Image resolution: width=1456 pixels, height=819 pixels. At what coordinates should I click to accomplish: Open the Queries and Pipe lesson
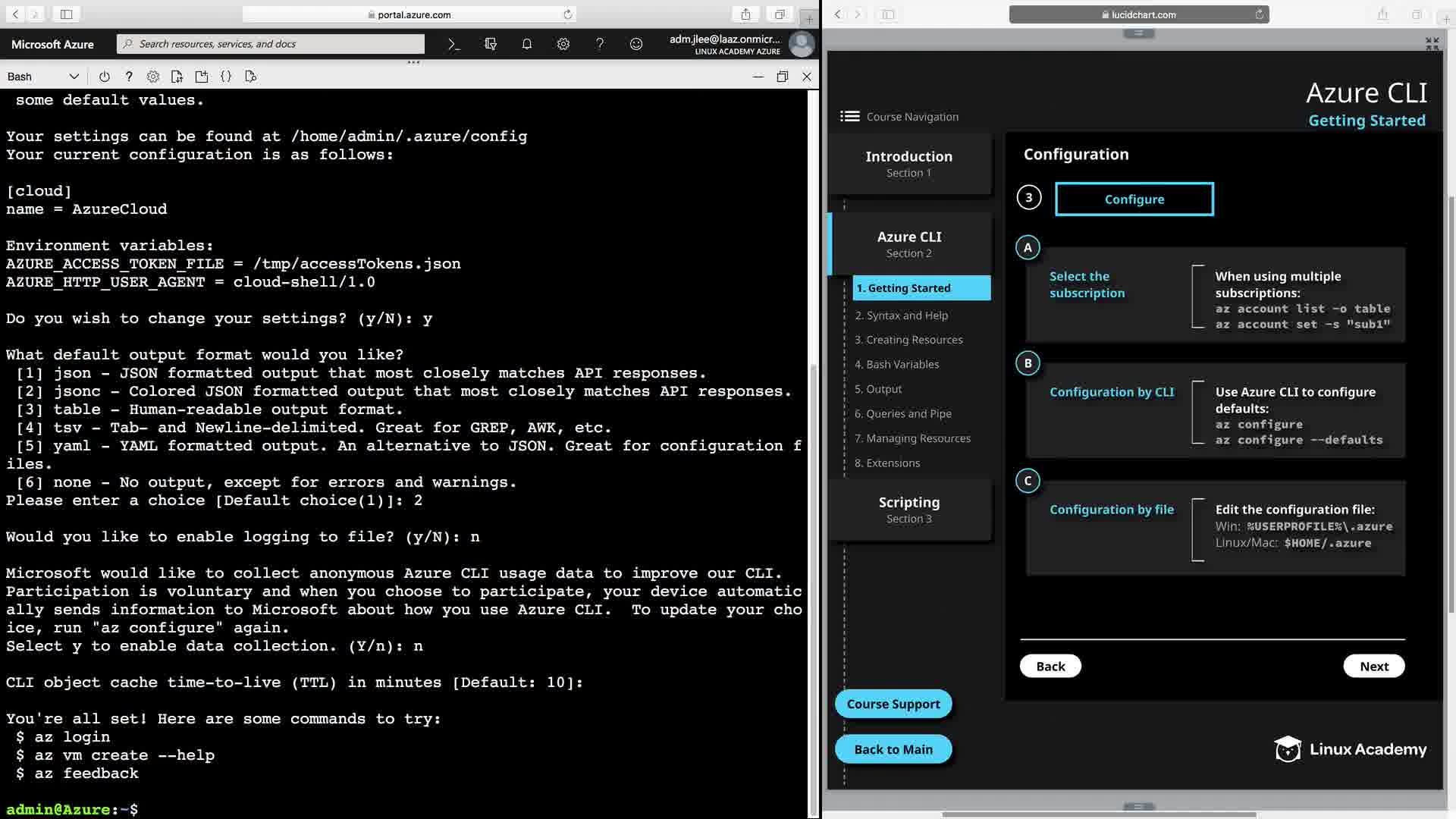[902, 413]
